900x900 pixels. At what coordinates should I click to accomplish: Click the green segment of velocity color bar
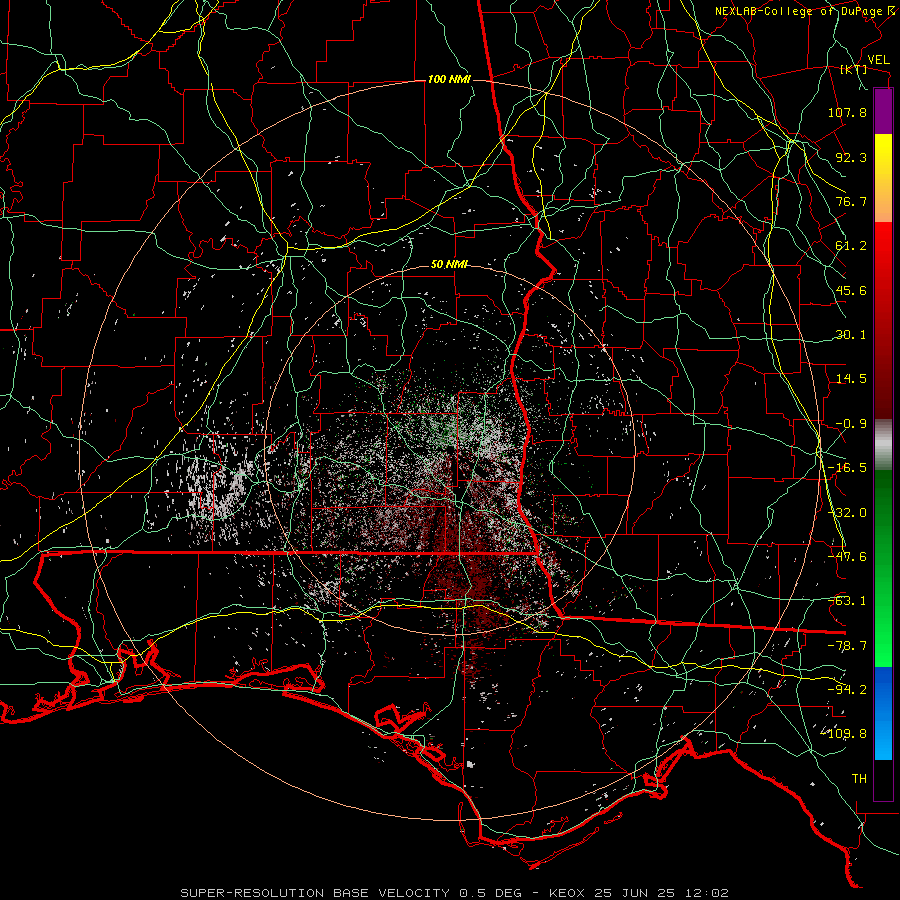pyautogui.click(x=883, y=568)
